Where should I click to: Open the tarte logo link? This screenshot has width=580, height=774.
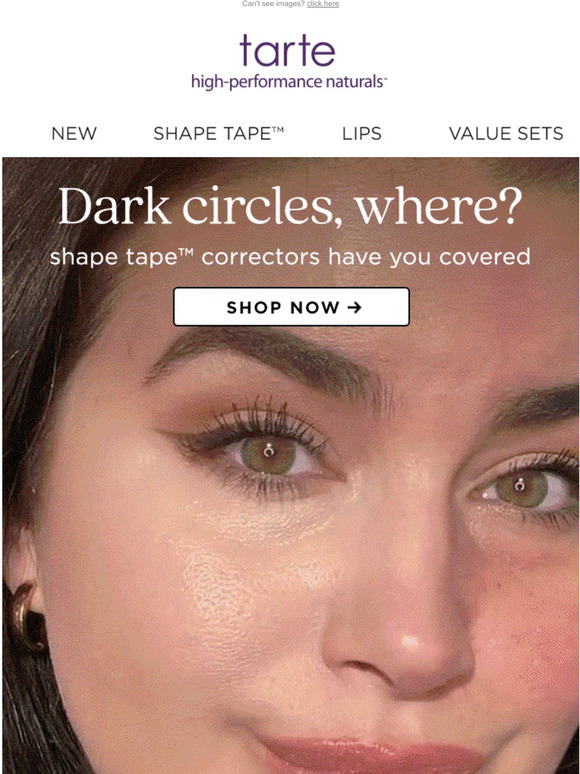click(x=287, y=50)
